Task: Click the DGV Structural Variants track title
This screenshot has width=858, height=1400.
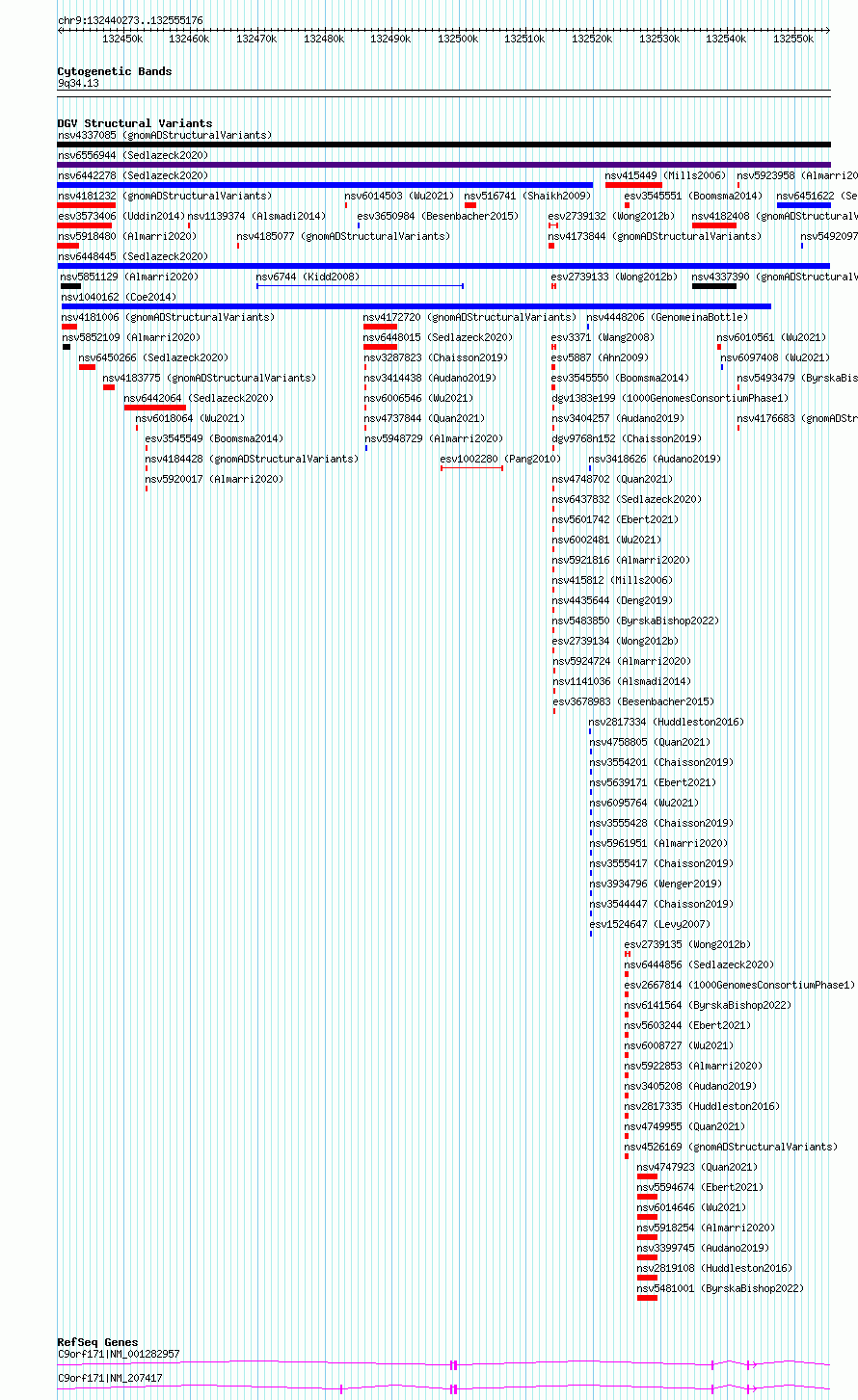Action: (135, 123)
